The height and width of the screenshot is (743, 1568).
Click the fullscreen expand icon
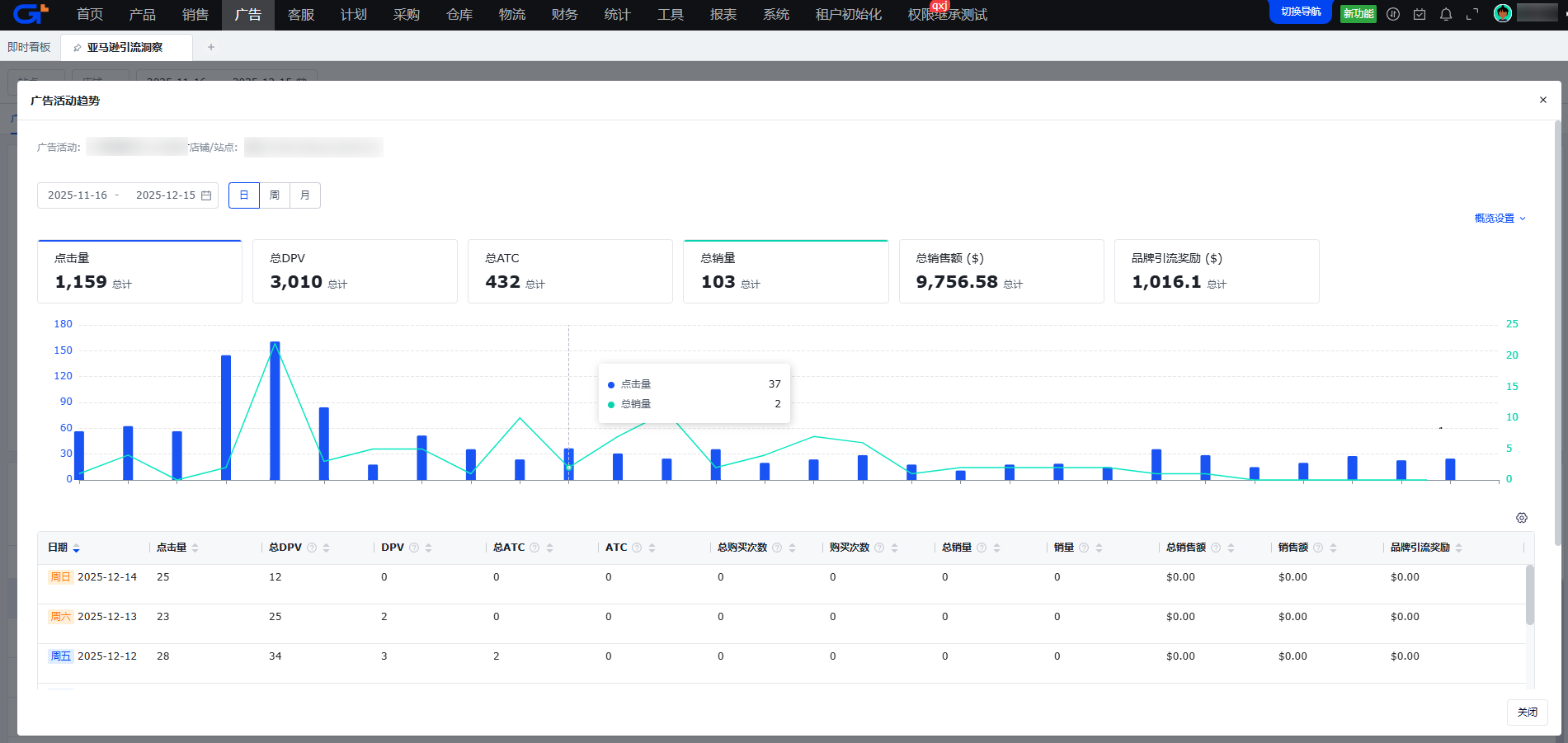click(1472, 14)
